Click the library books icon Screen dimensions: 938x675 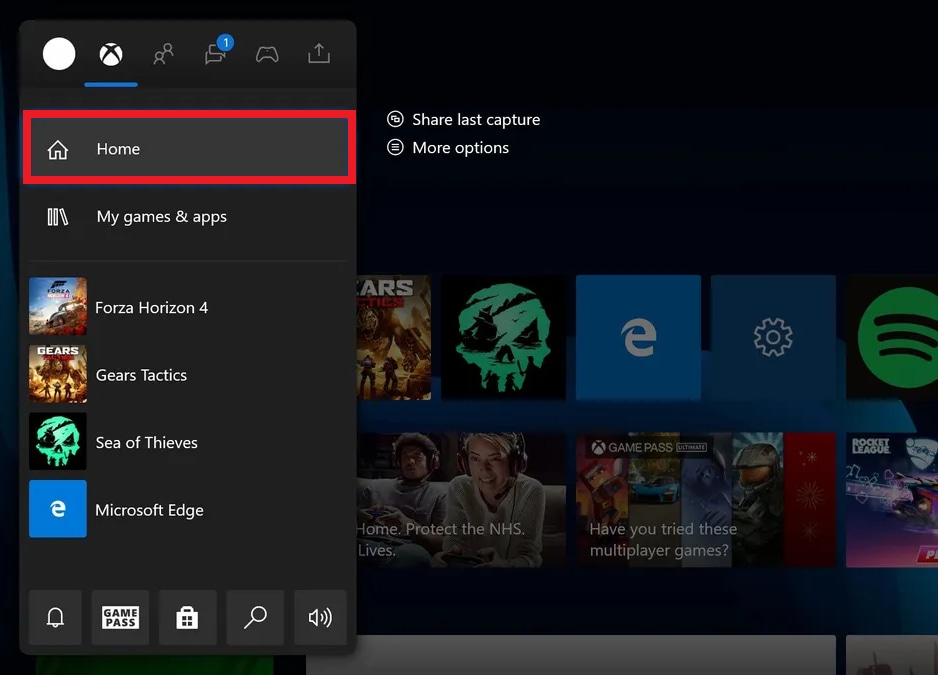tap(58, 217)
